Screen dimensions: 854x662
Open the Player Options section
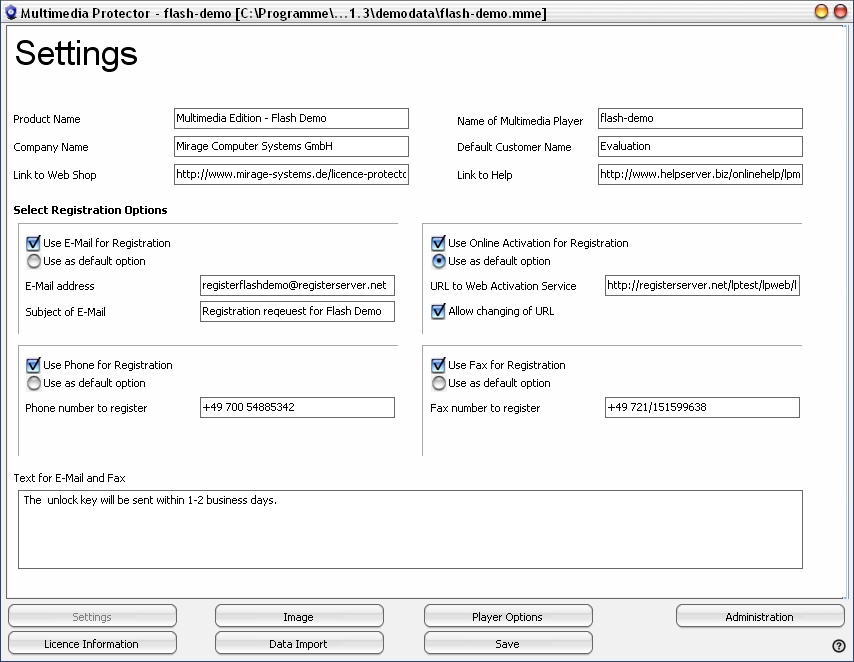508,617
